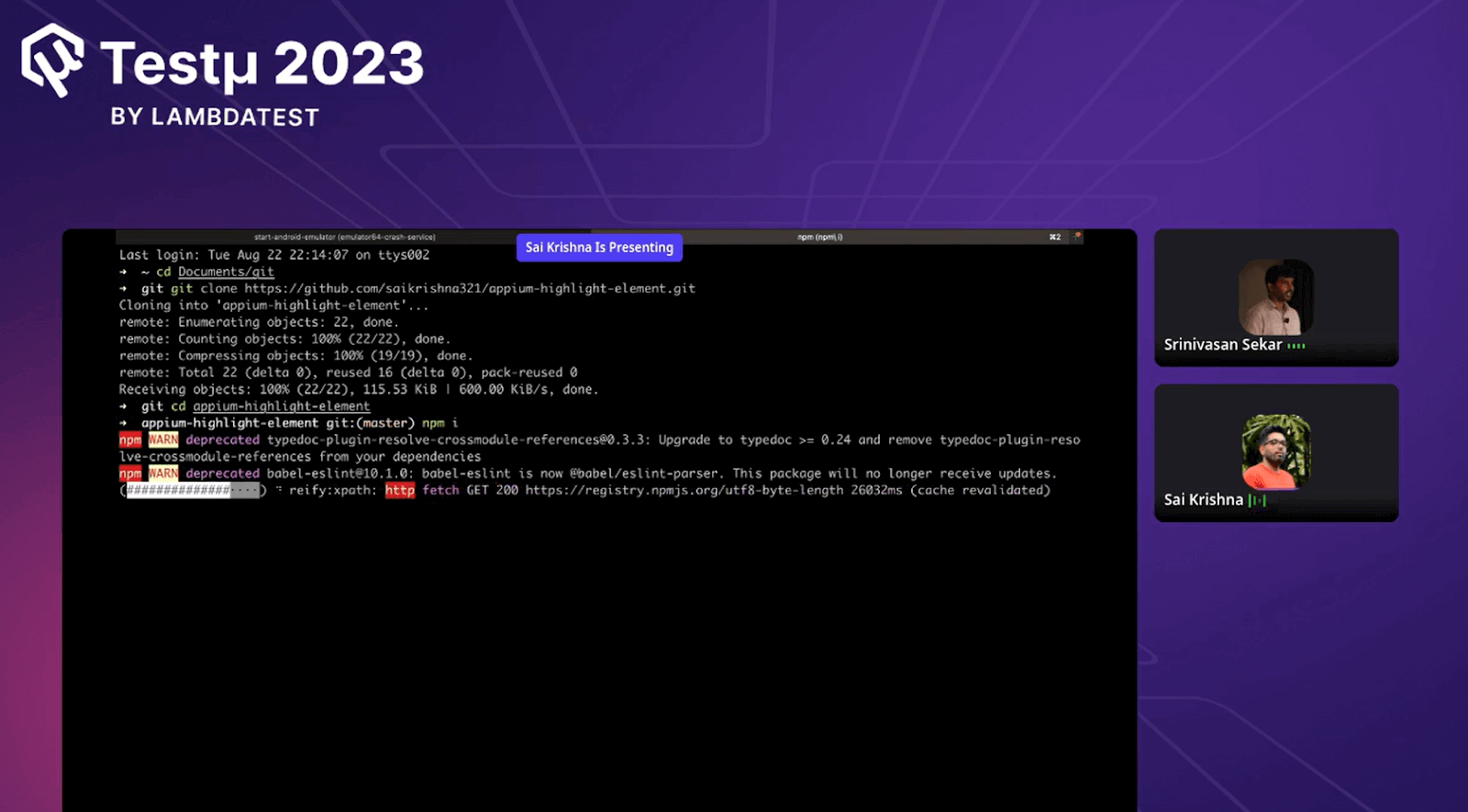This screenshot has height=812, width=1468.
Task: Click 'Cloning into appium-highlight-element' line
Action: coord(273,306)
